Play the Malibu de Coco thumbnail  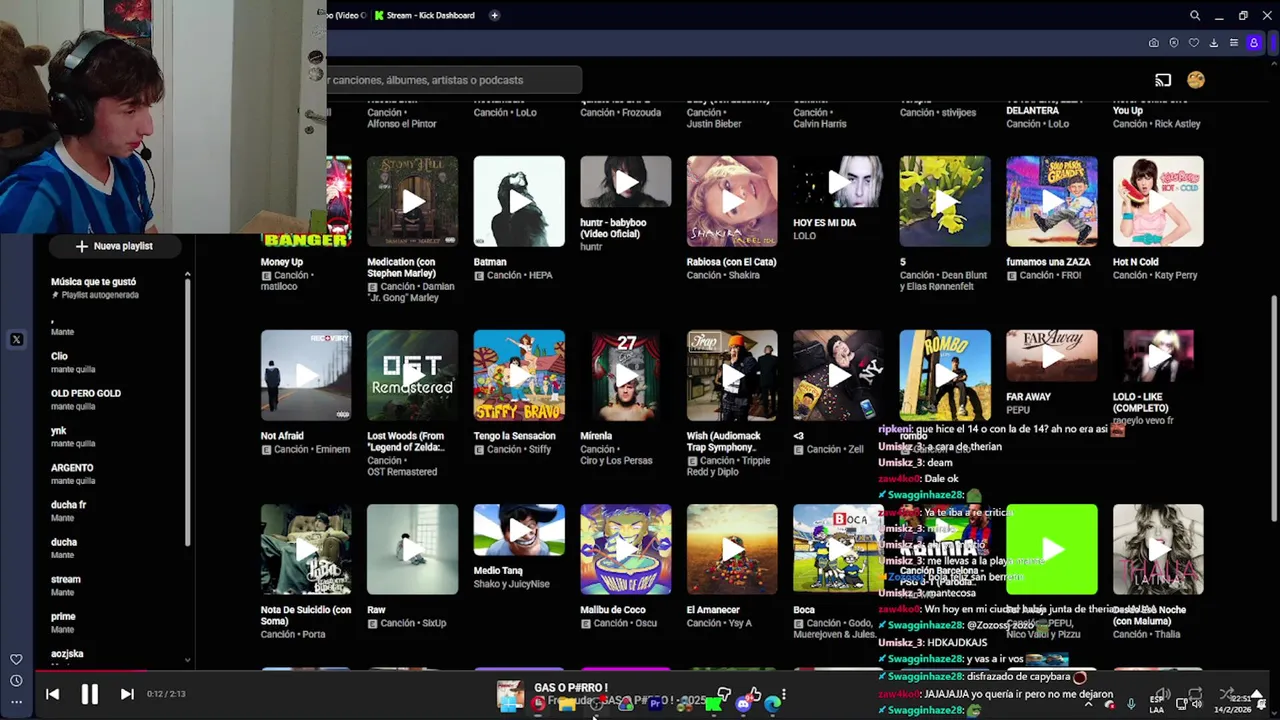point(626,549)
